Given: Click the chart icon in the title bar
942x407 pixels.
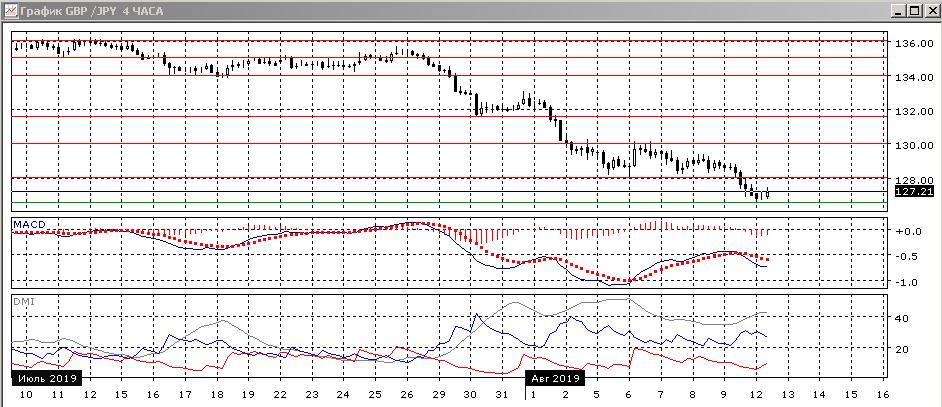Looking at the screenshot, I should click(x=10, y=11).
